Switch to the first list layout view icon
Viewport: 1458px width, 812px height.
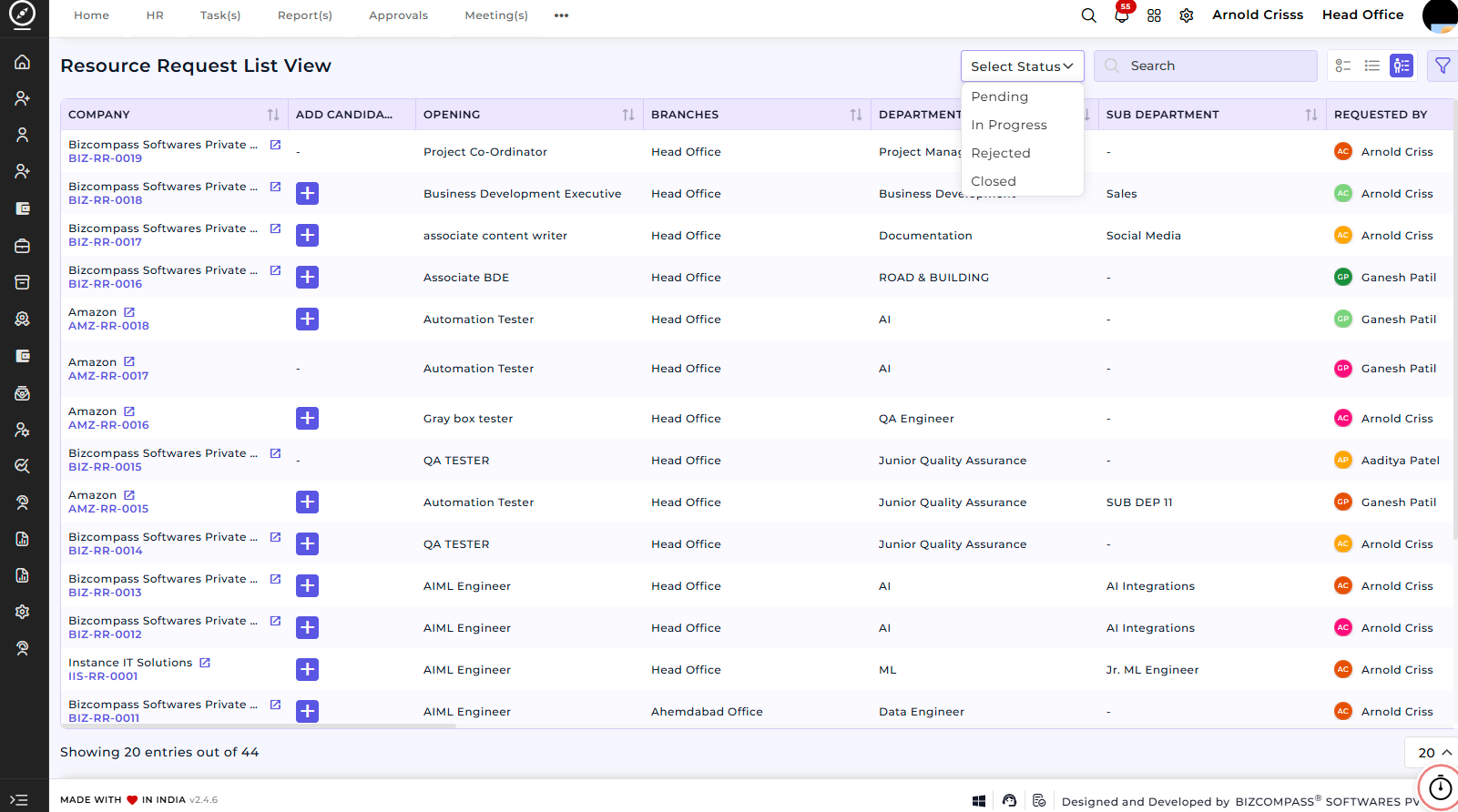[x=1343, y=66]
